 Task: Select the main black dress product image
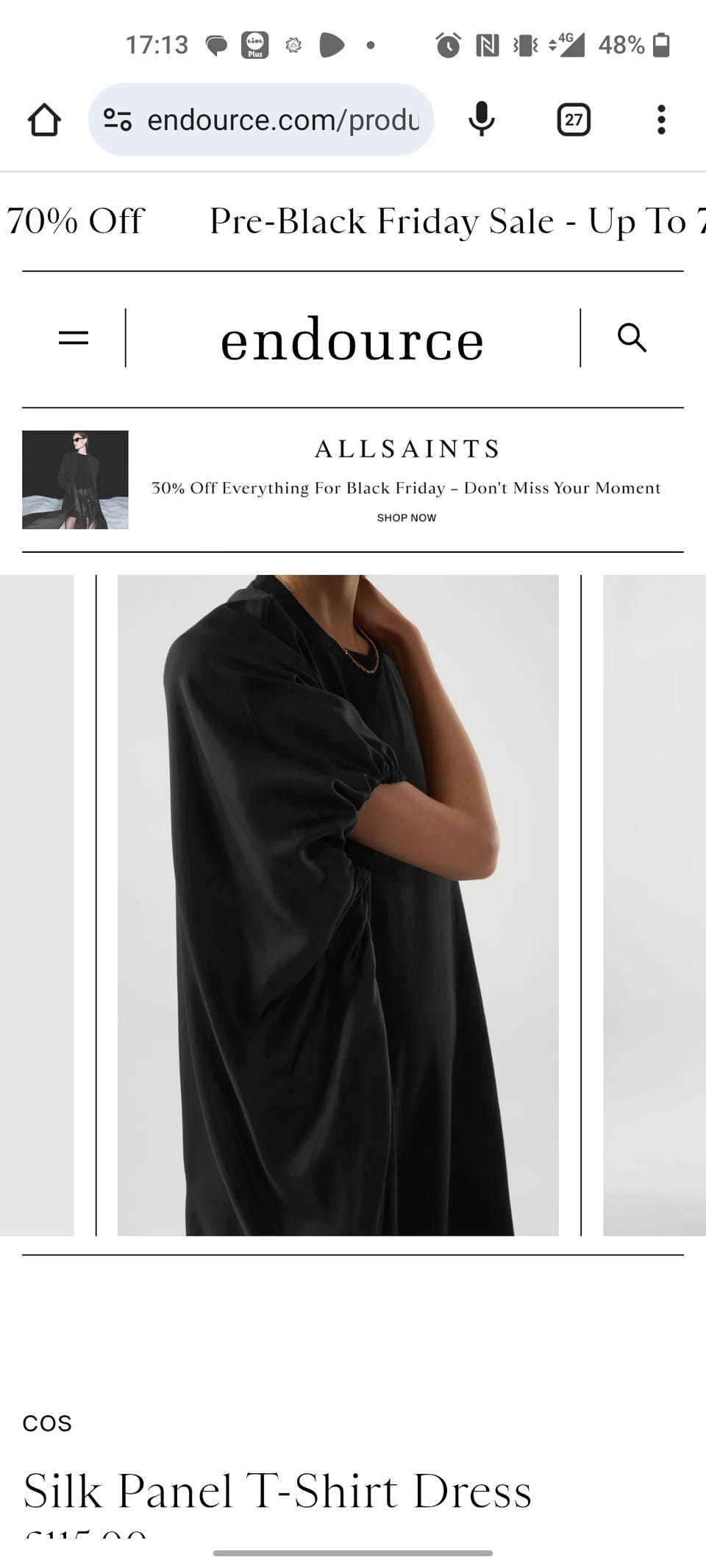[x=338, y=905]
